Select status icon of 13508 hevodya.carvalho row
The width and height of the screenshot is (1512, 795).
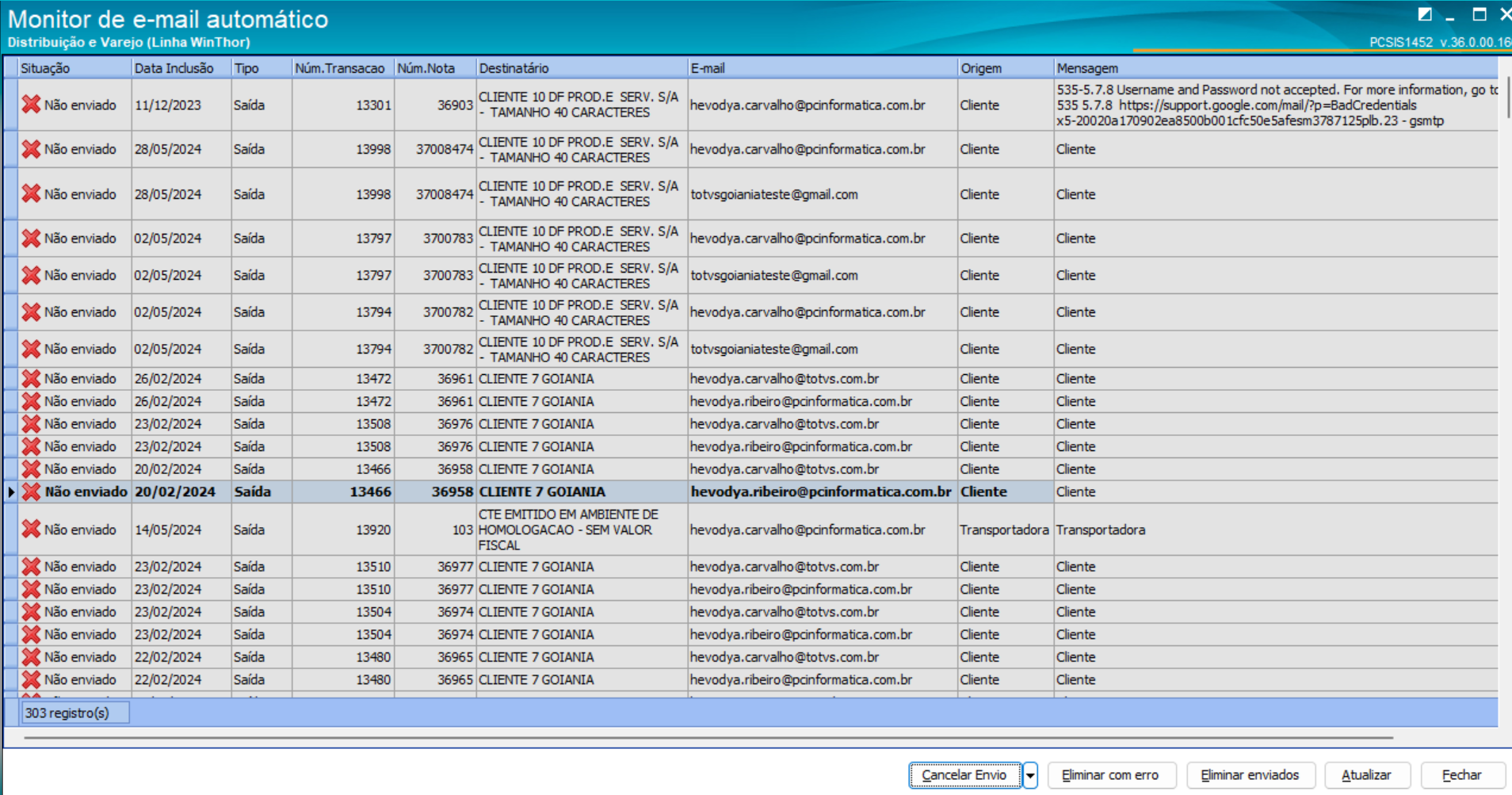click(x=31, y=424)
